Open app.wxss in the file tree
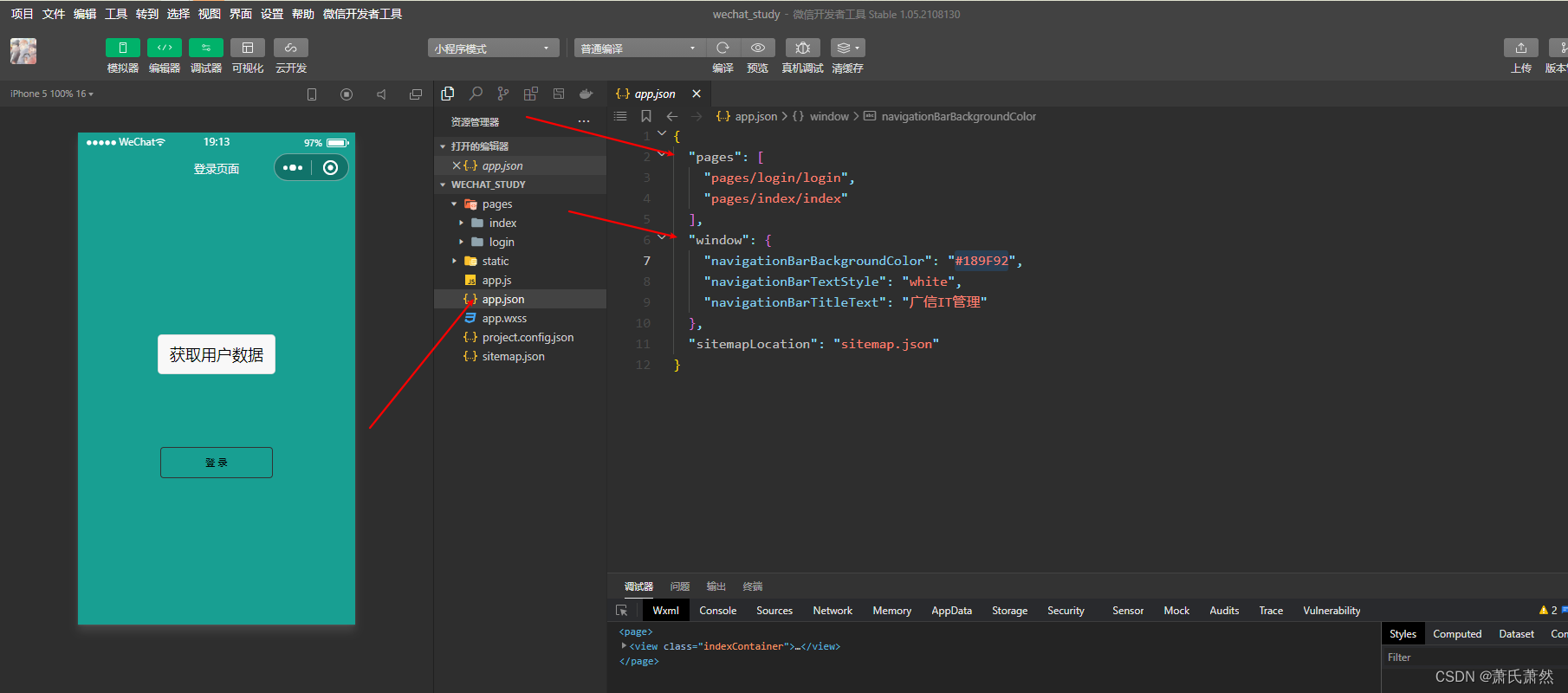Screen dimensions: 1568x693 (504, 319)
